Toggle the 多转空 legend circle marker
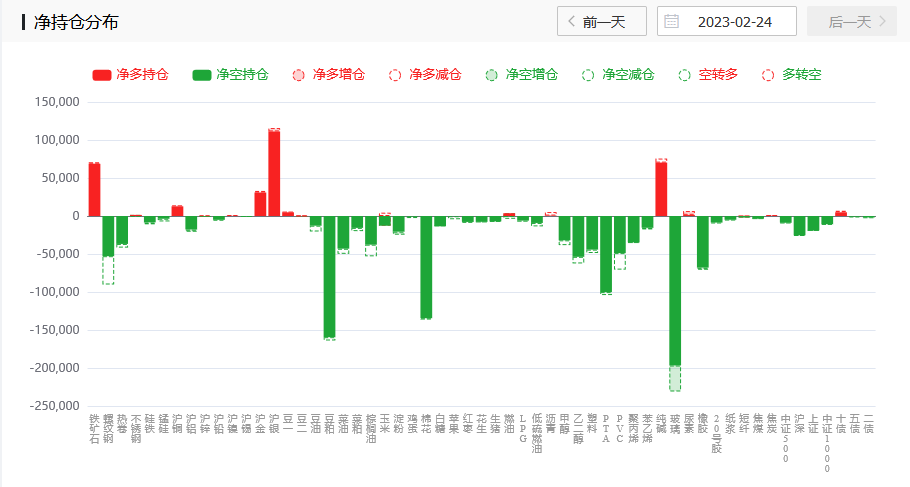 768,75
